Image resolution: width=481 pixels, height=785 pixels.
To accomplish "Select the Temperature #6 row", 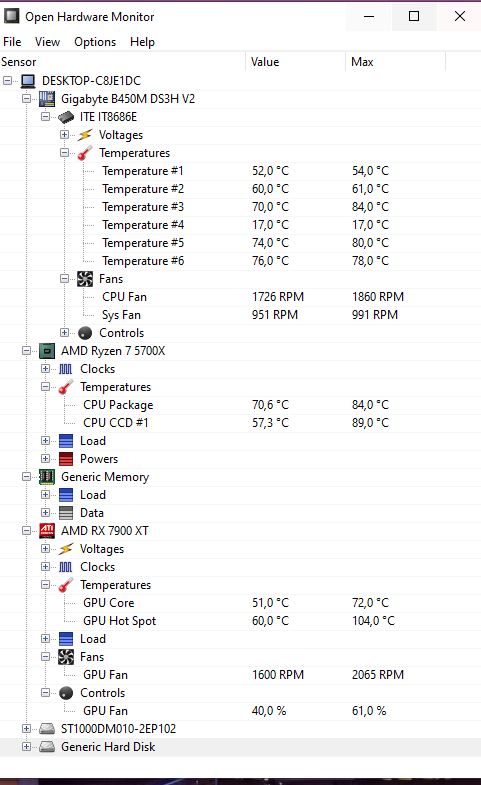I will pos(240,261).
